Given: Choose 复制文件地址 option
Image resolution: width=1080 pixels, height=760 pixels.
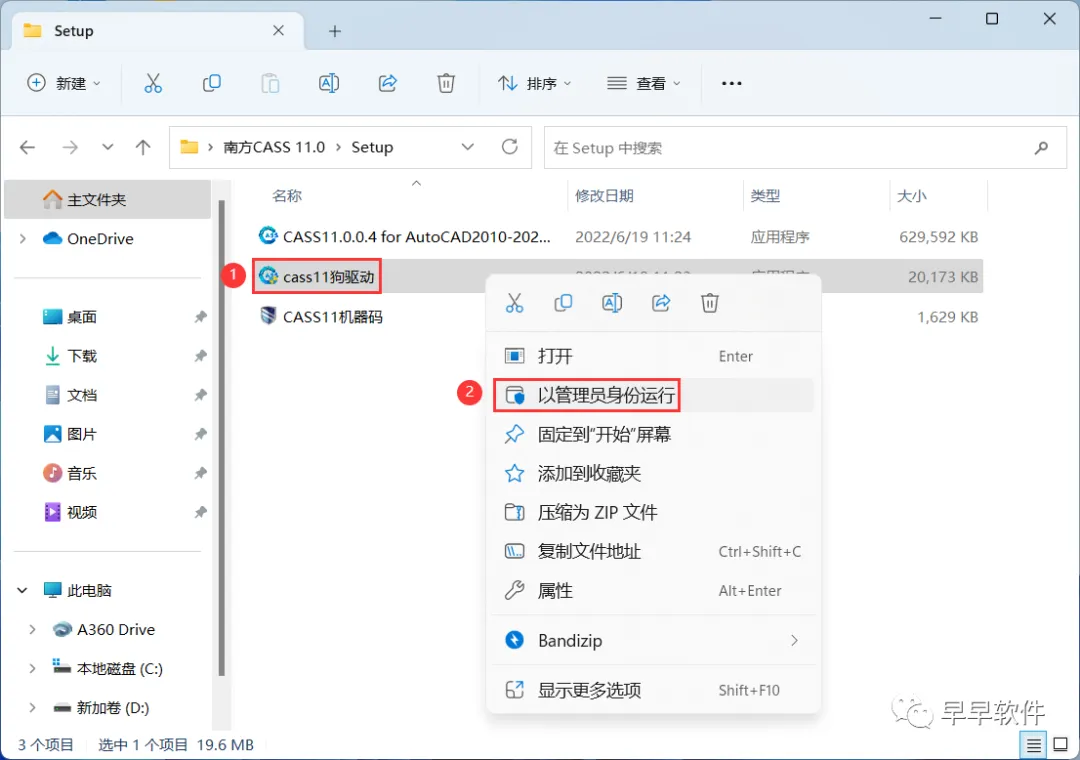Looking at the screenshot, I should coord(653,551).
